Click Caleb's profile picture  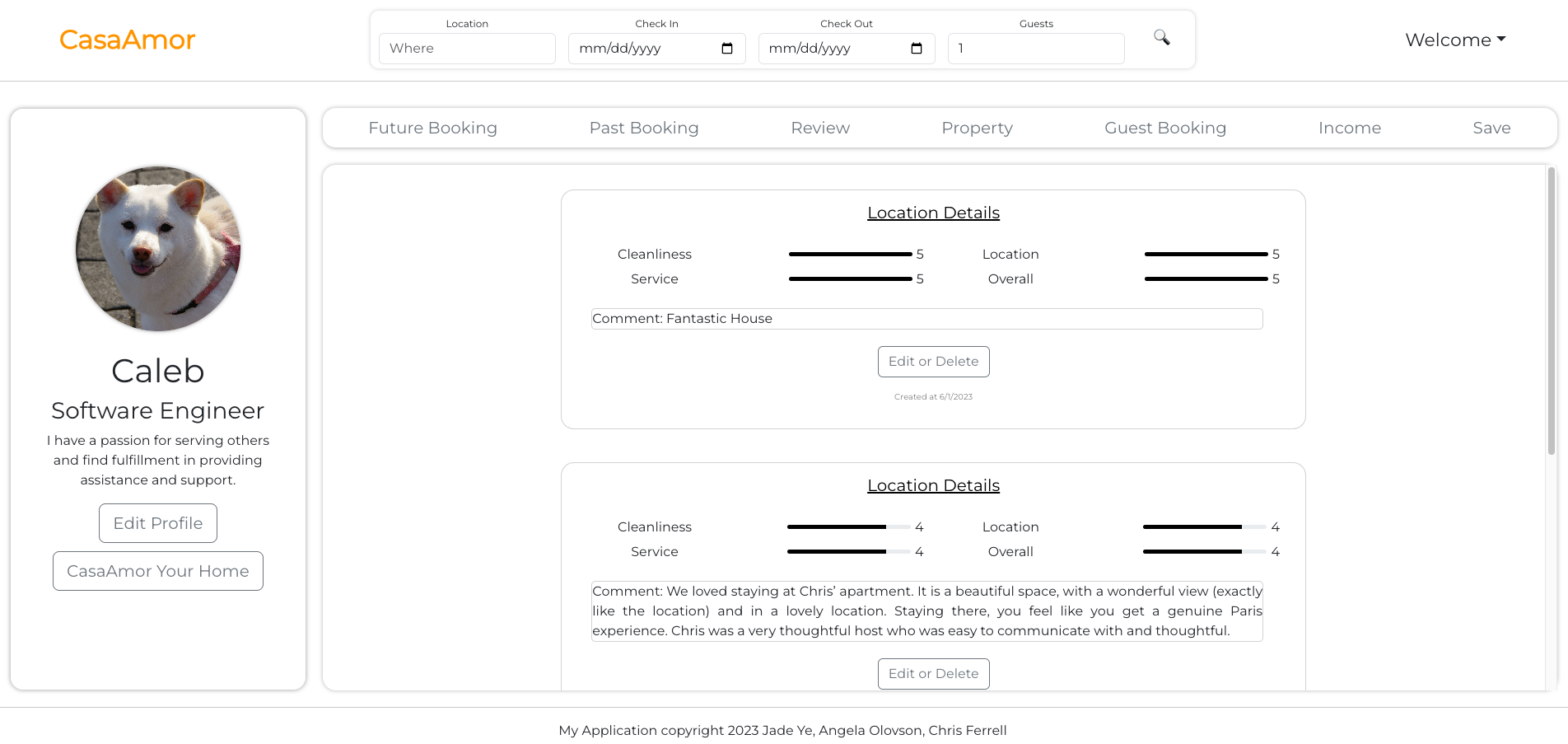pyautogui.click(x=157, y=249)
